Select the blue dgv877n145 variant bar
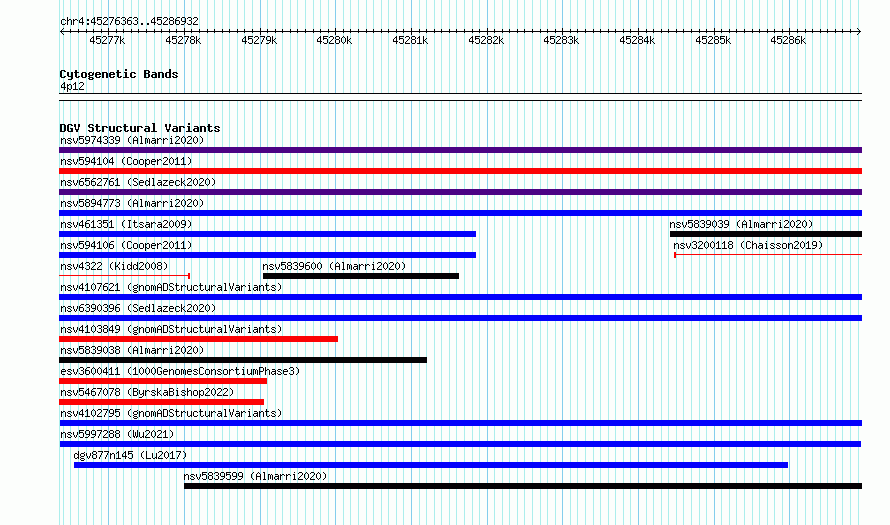Screen dimensions: 890x525 click(x=431, y=465)
